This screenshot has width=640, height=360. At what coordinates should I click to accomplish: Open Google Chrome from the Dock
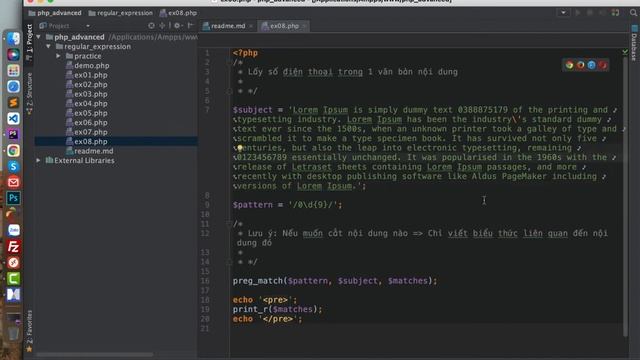coord(13,150)
